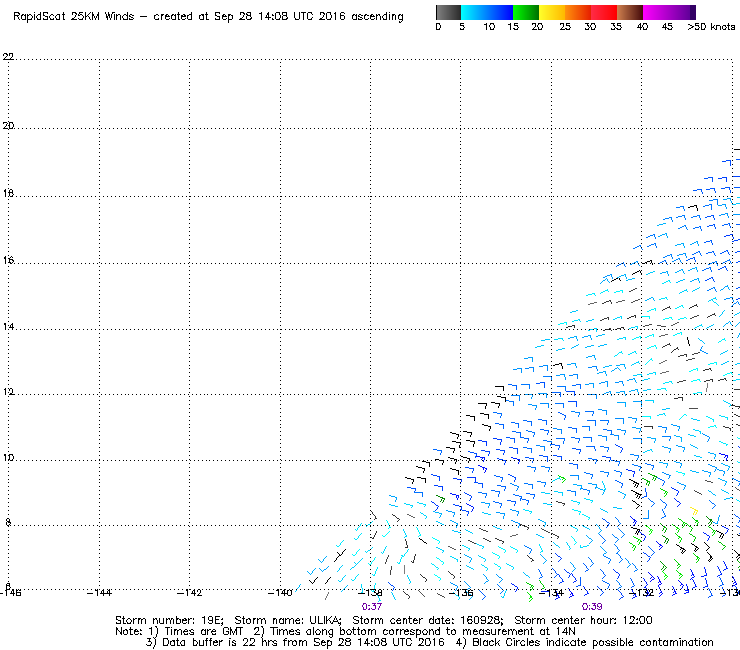Click the longitude label -136
Screen dimensions: 740x650
[461, 593]
